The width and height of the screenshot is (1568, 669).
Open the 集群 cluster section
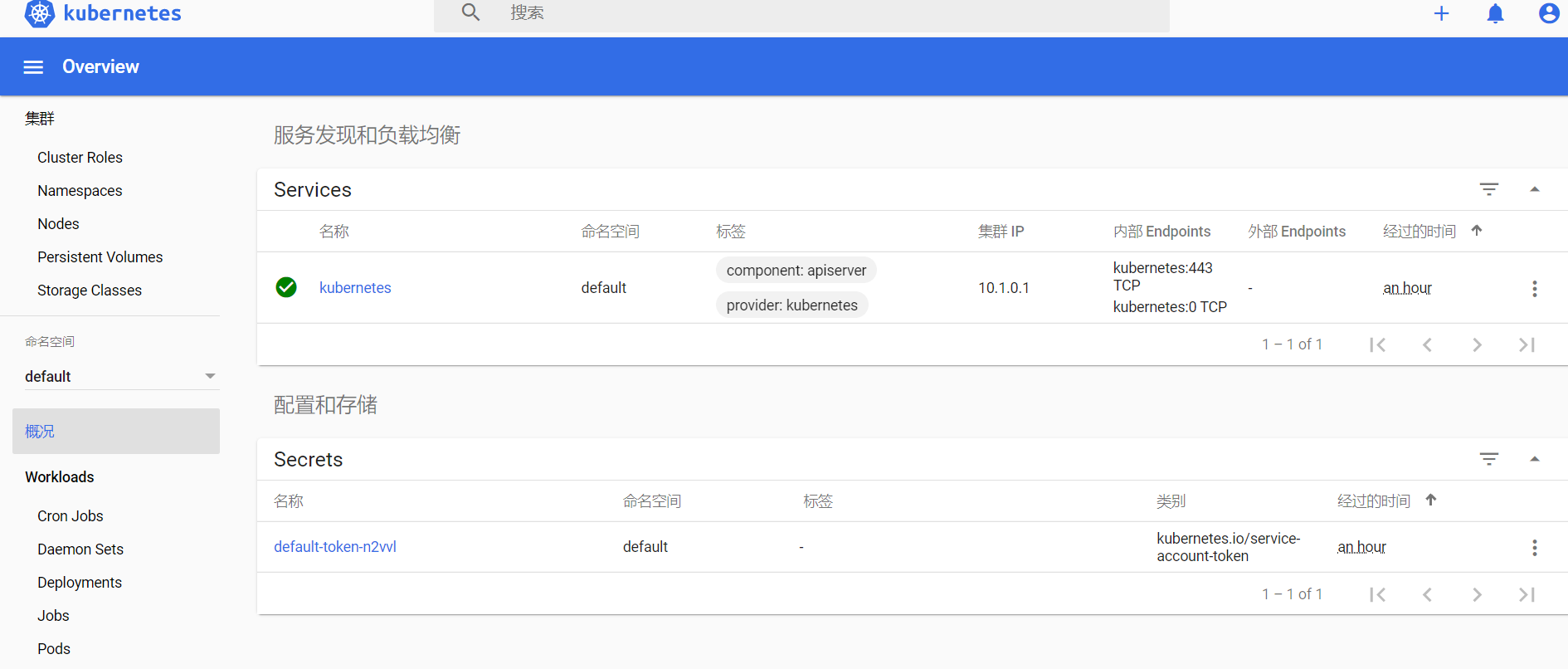[40, 119]
